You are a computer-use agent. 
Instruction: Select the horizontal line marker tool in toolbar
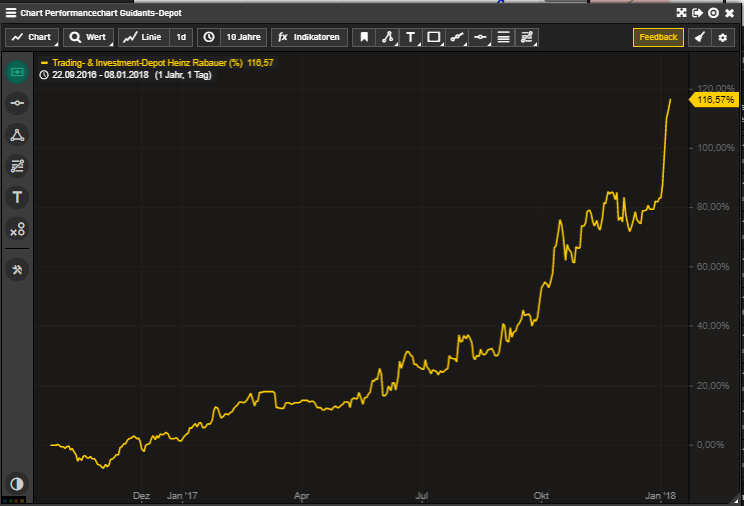480,37
